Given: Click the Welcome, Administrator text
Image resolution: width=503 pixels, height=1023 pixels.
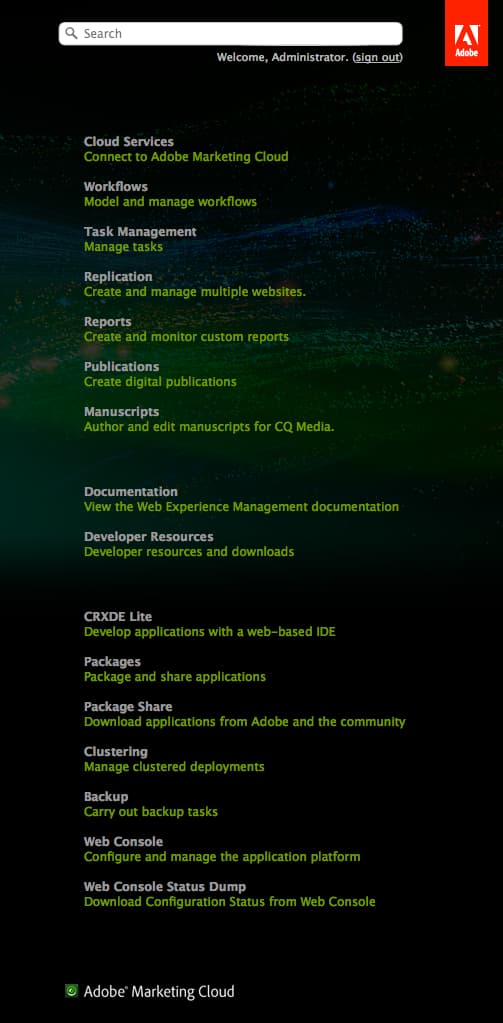Looking at the screenshot, I should pyautogui.click(x=282, y=57).
